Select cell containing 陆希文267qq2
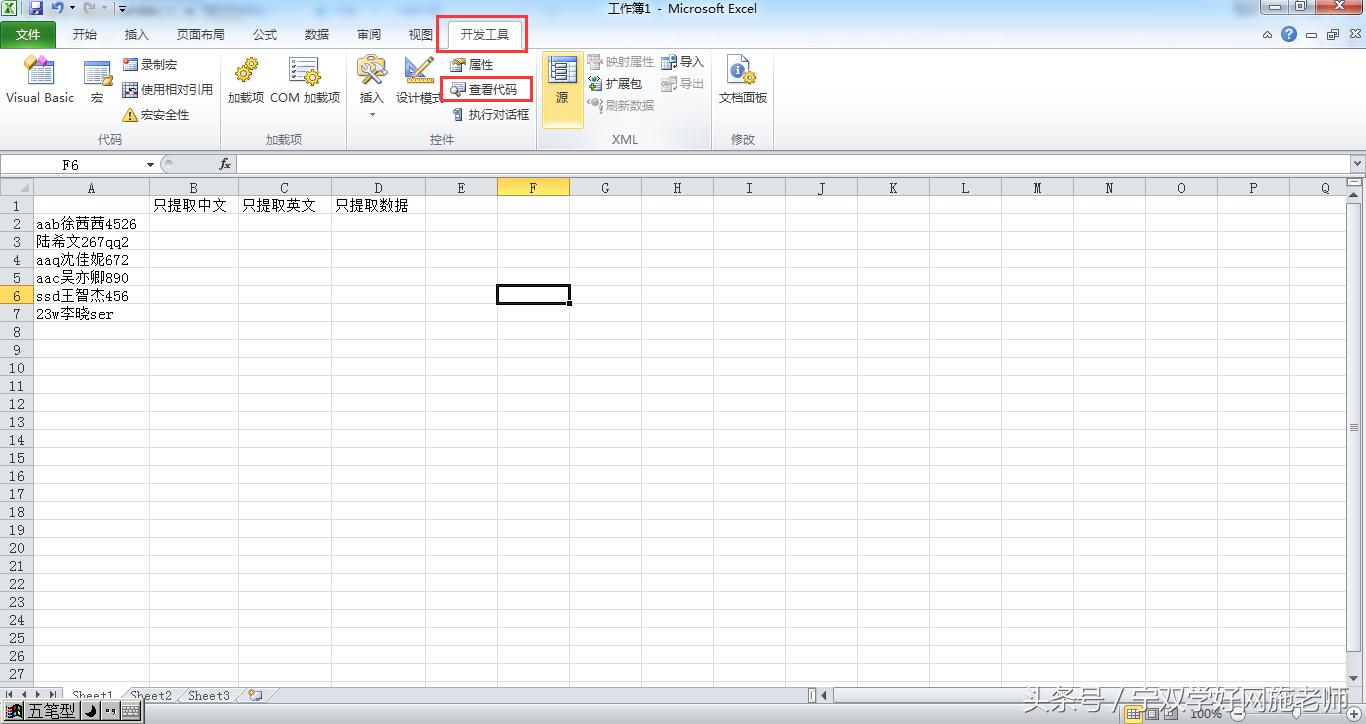This screenshot has width=1366, height=724. pyautogui.click(x=91, y=242)
